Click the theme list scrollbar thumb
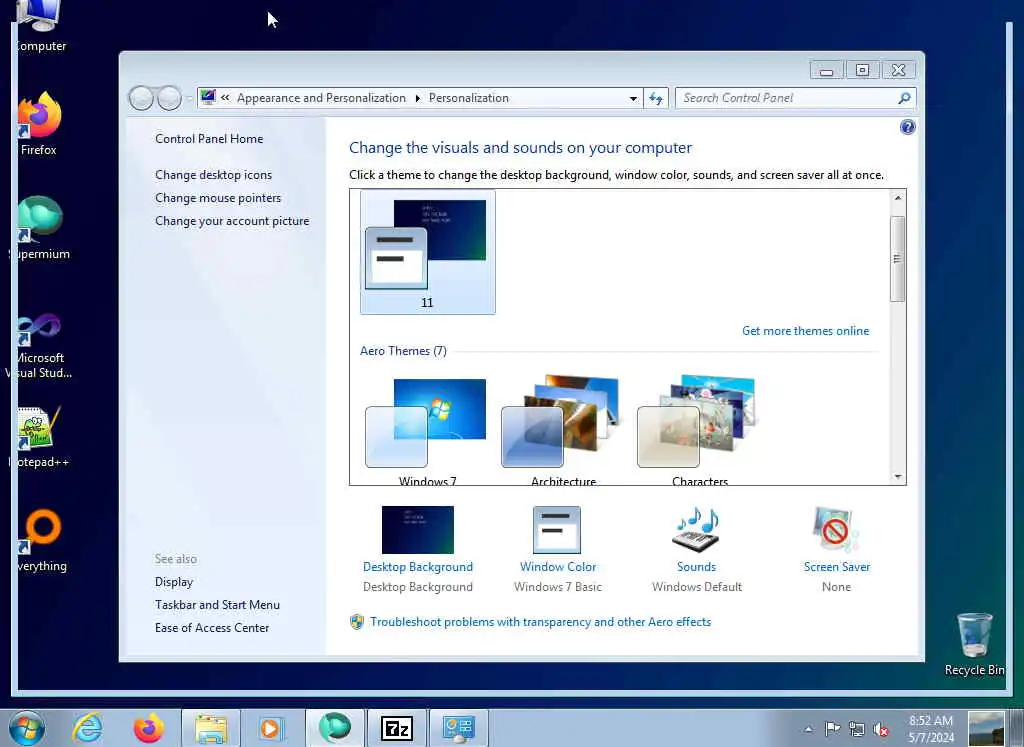The image size is (1024, 747). pos(898,259)
